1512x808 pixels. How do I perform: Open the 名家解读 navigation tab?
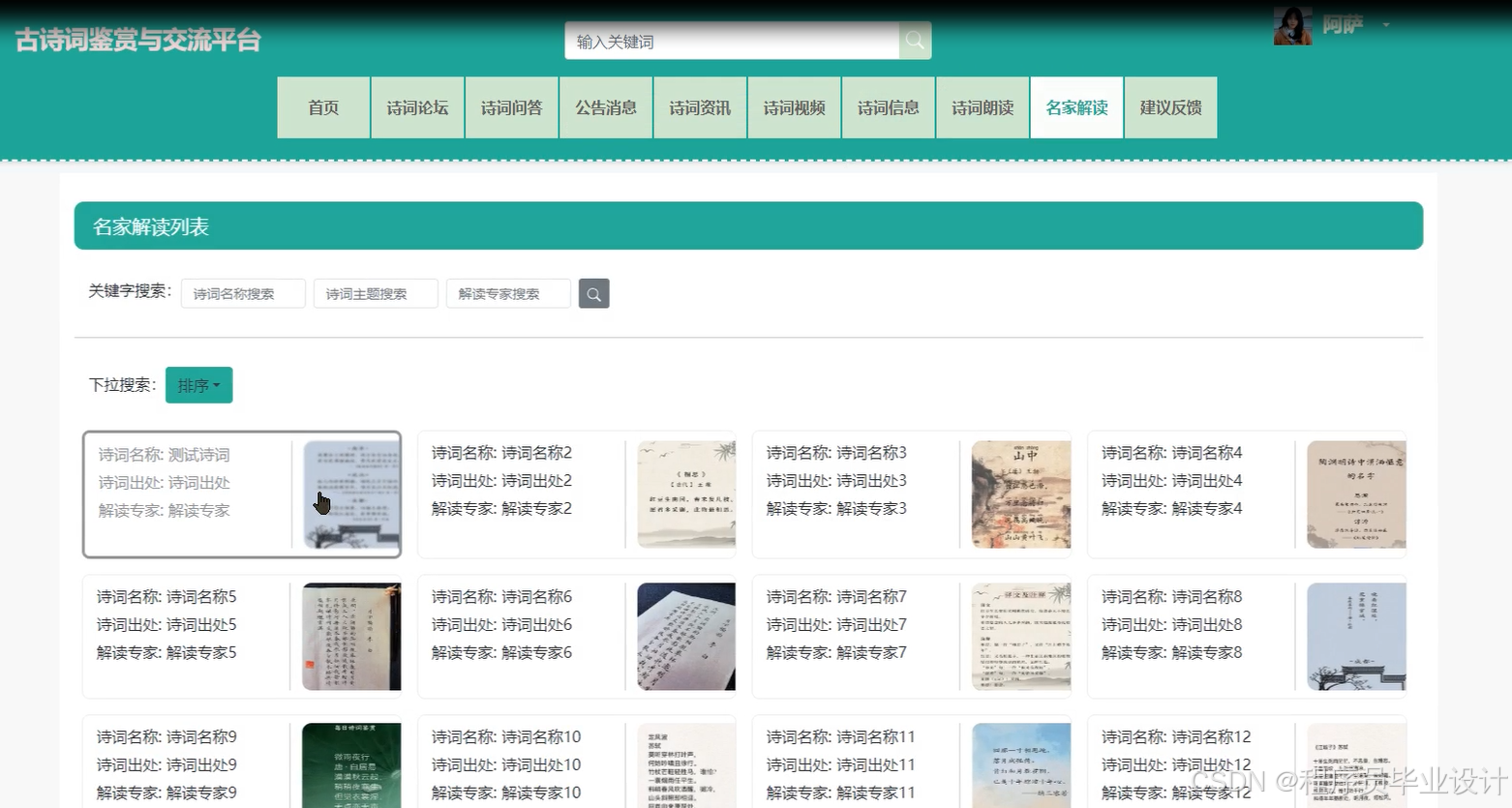coord(1075,107)
